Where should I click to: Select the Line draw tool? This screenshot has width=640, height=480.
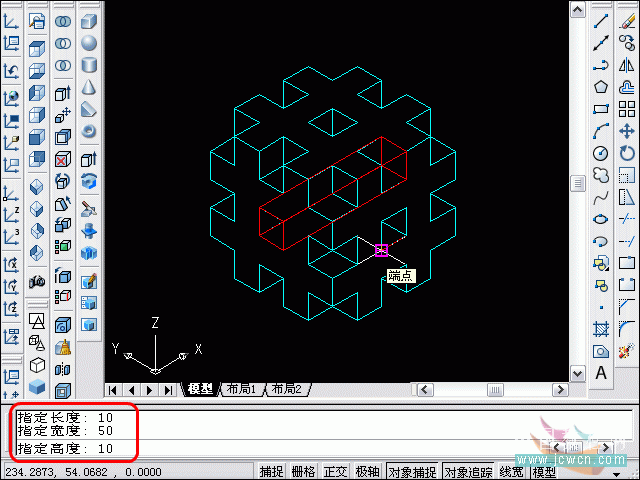(601, 21)
